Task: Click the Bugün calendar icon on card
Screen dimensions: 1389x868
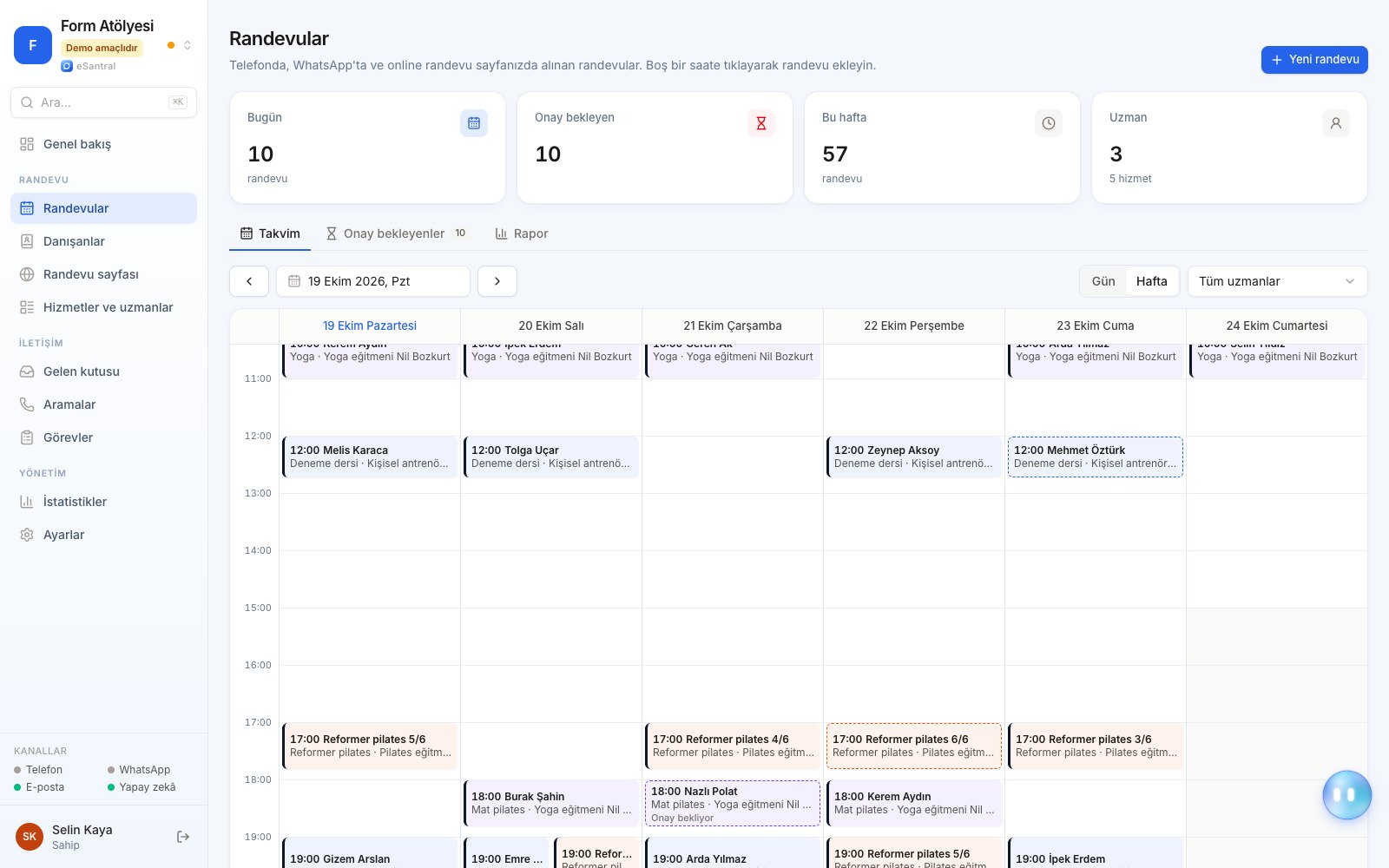Action: (474, 123)
